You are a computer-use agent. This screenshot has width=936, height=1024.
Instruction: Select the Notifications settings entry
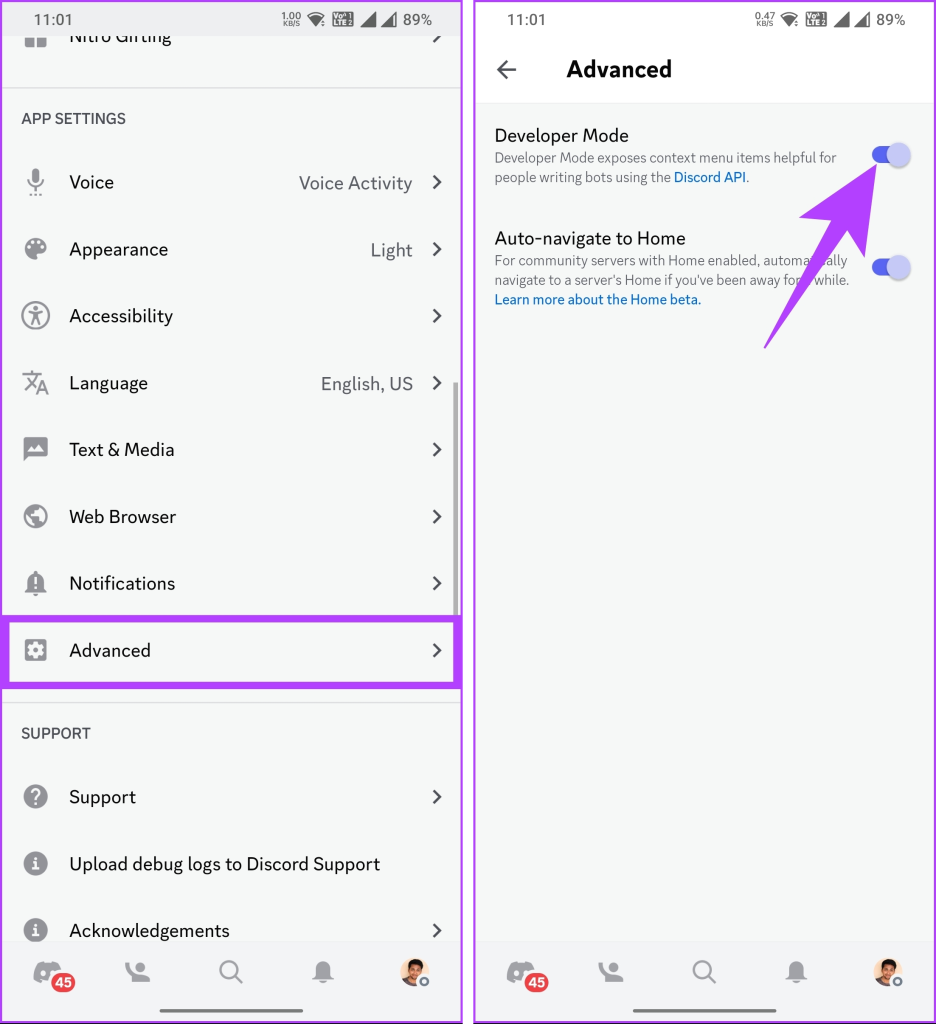click(x=231, y=583)
